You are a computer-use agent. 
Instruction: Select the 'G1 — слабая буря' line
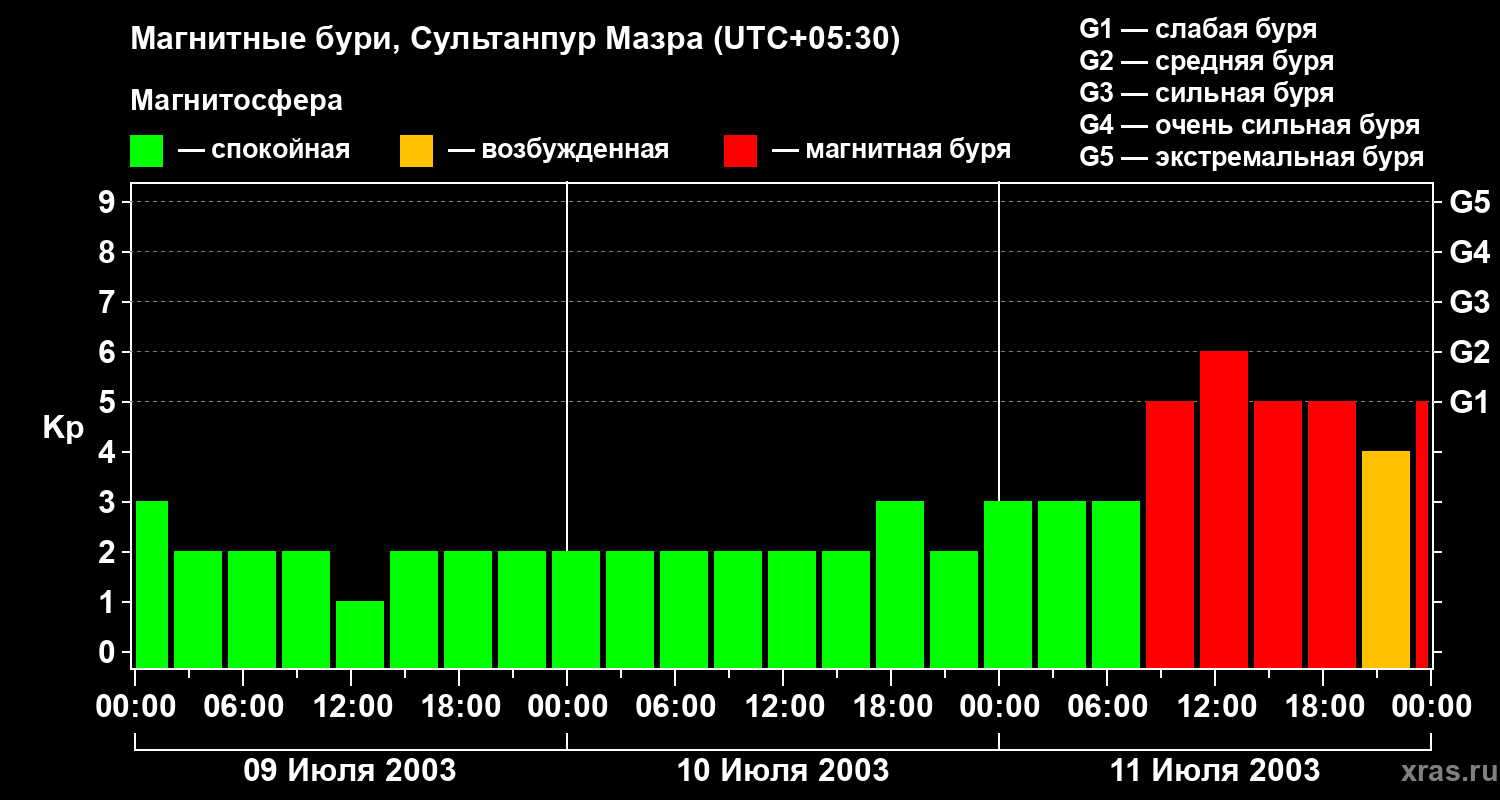tap(1198, 29)
